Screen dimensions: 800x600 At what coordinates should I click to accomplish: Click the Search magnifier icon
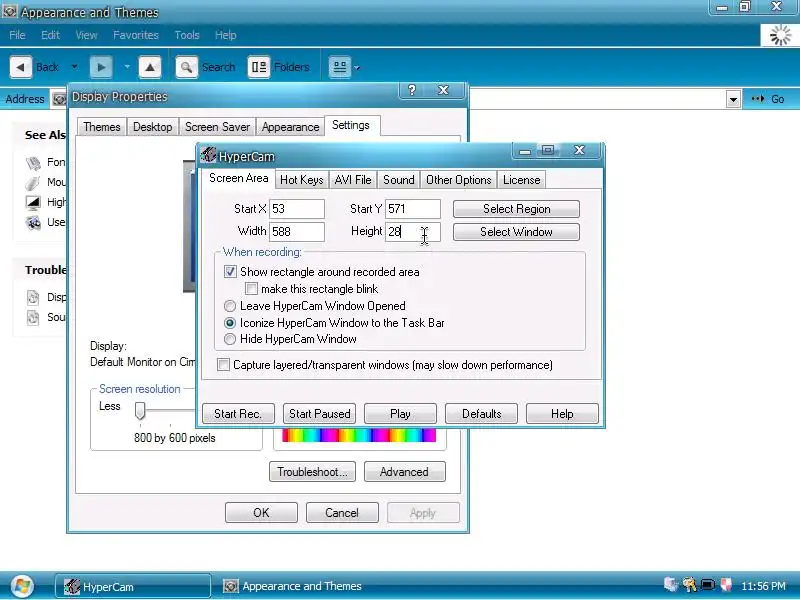(x=187, y=67)
